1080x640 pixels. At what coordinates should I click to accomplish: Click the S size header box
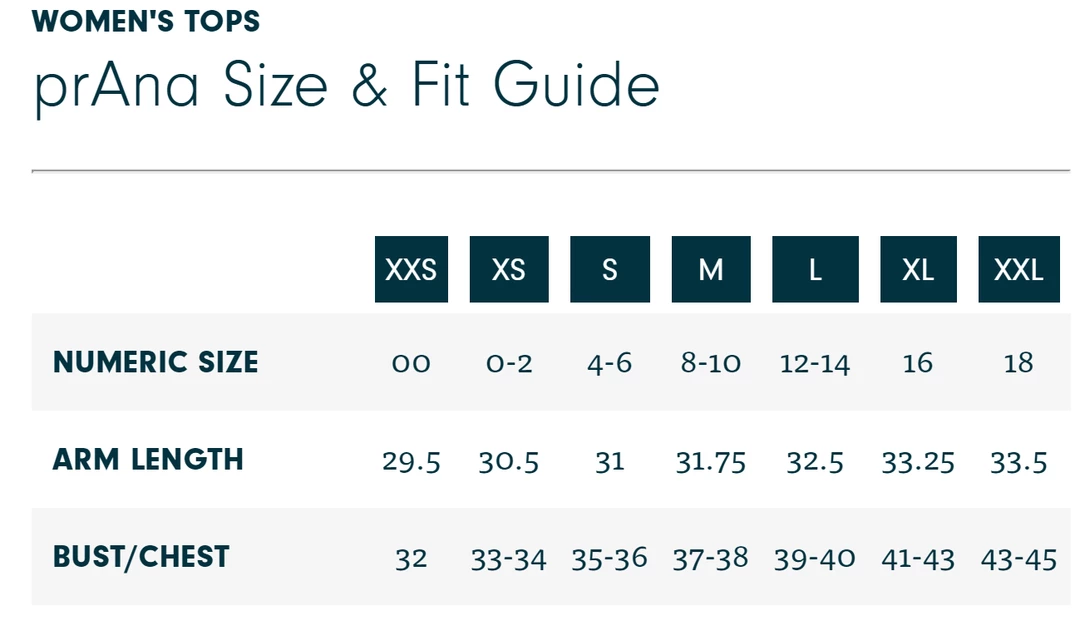click(610, 269)
